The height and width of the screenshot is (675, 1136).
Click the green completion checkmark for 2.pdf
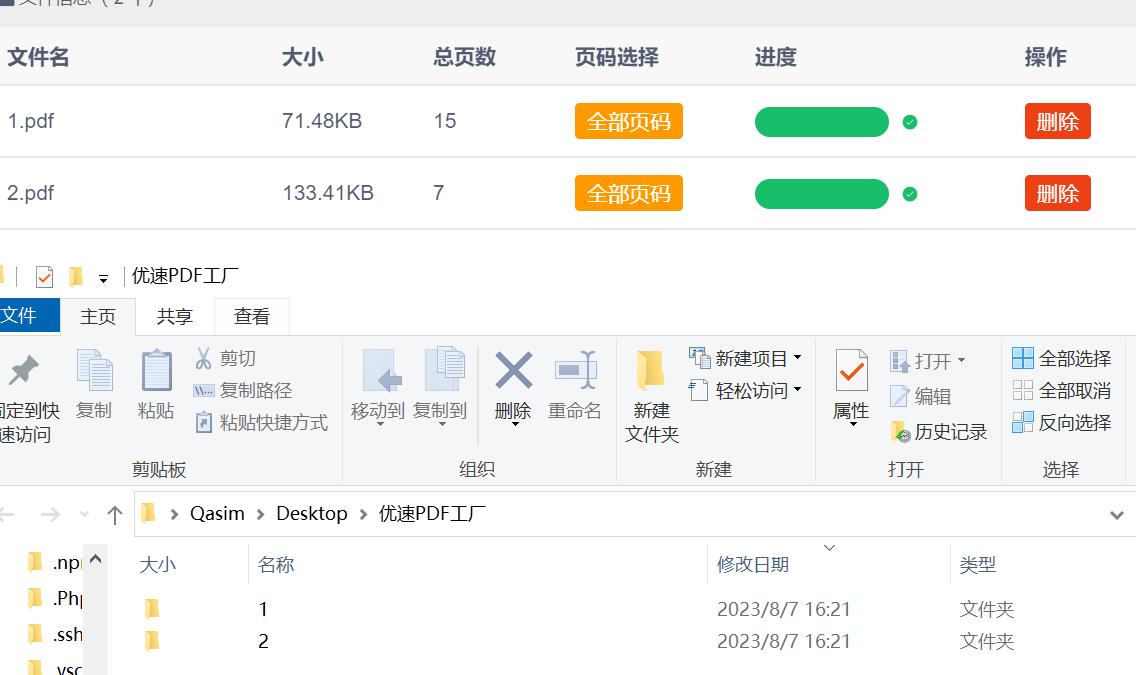[911, 194]
